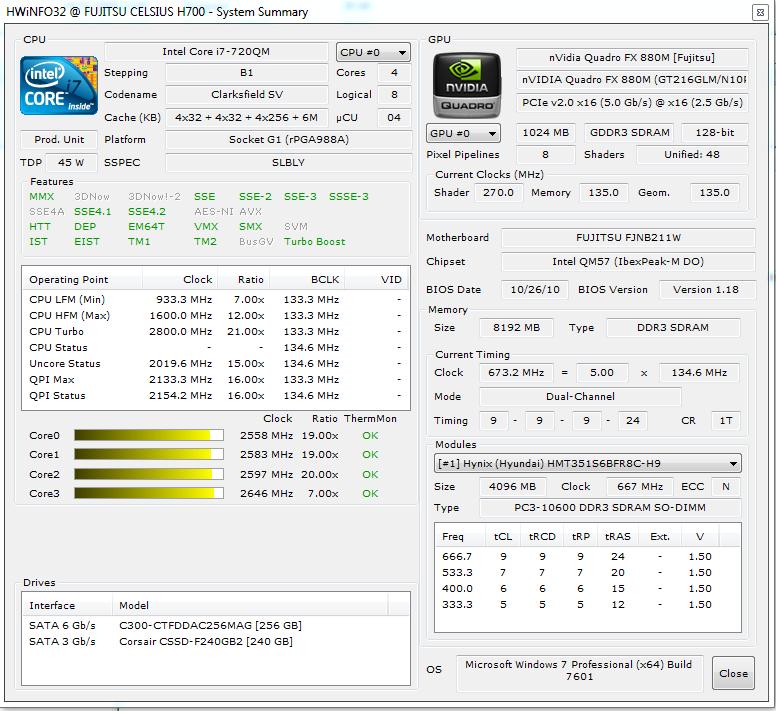Click the 128-bit bus width value

pyautogui.click(x=715, y=133)
